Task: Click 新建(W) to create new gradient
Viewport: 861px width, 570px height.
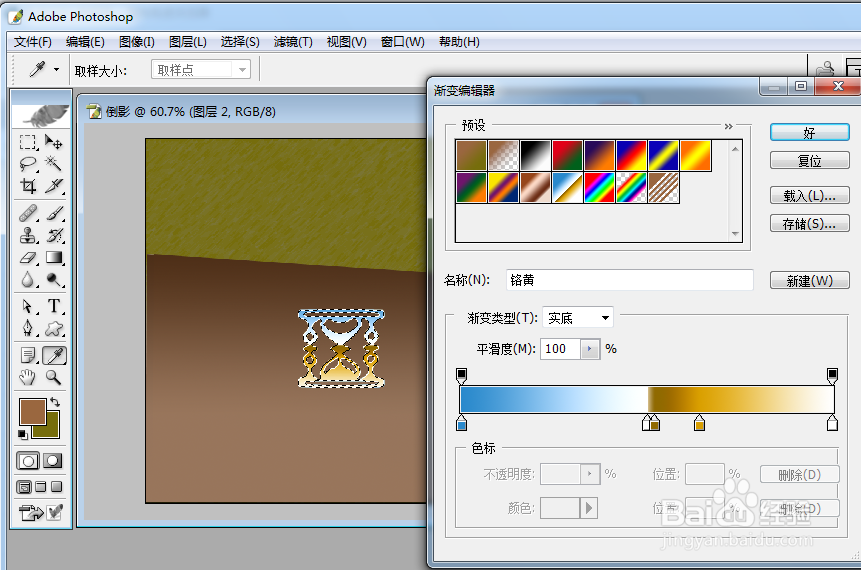Action: (809, 280)
